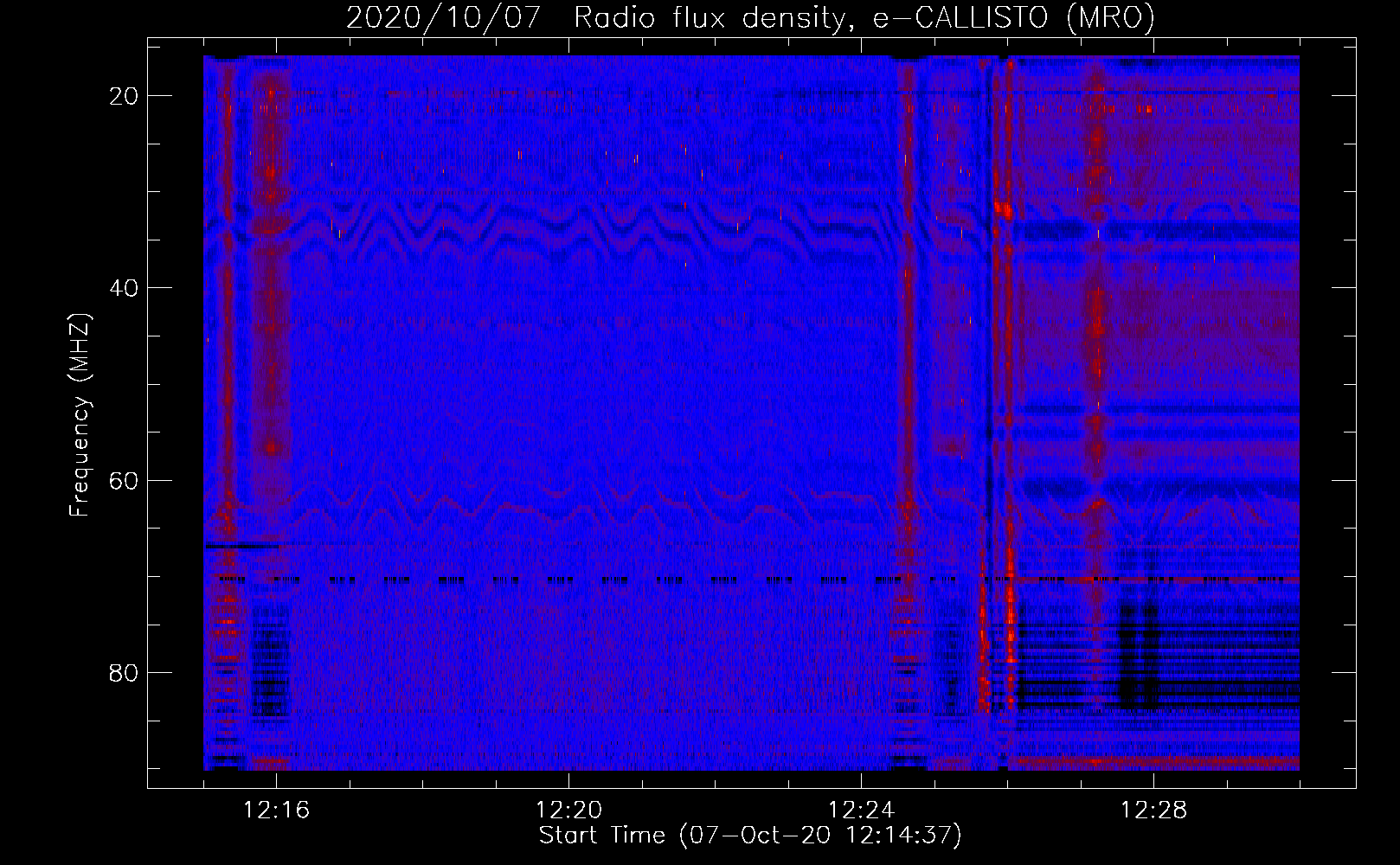Click the '12:24' time tick label
This screenshot has width=1400, height=865.
click(861, 811)
